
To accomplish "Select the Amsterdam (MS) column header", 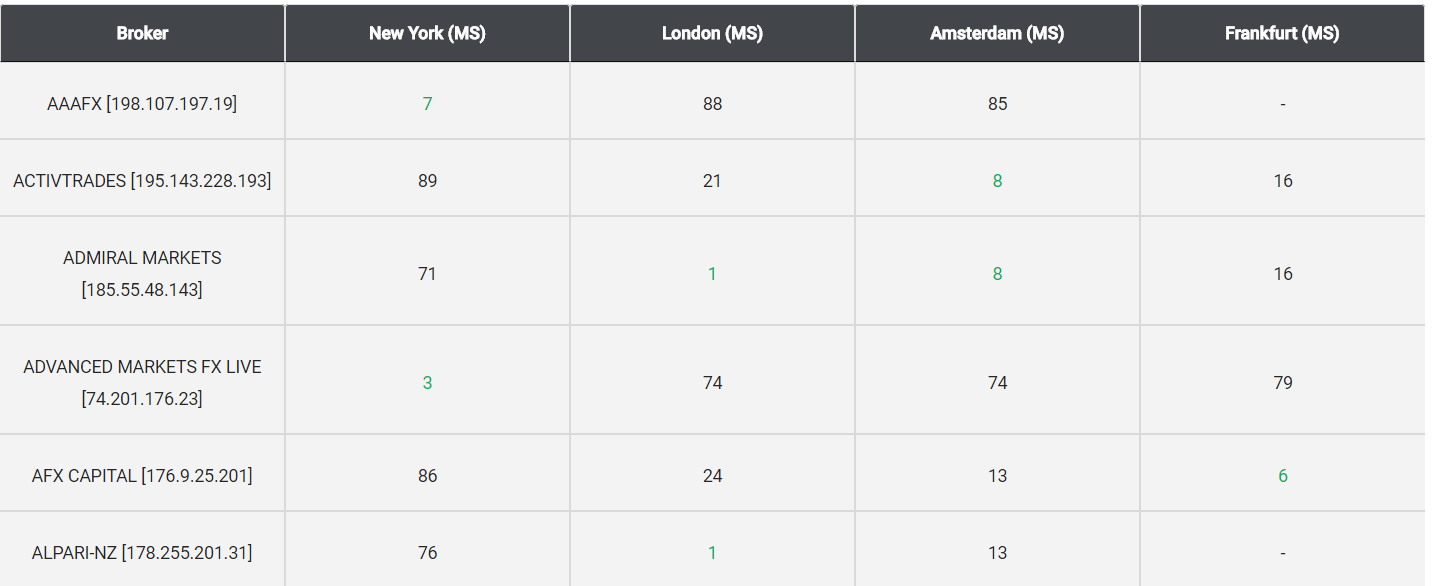I will pyautogui.click(x=997, y=33).
